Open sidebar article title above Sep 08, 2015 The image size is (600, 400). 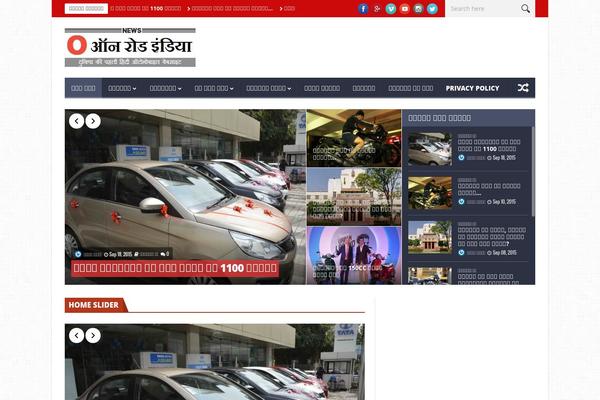click(x=492, y=237)
